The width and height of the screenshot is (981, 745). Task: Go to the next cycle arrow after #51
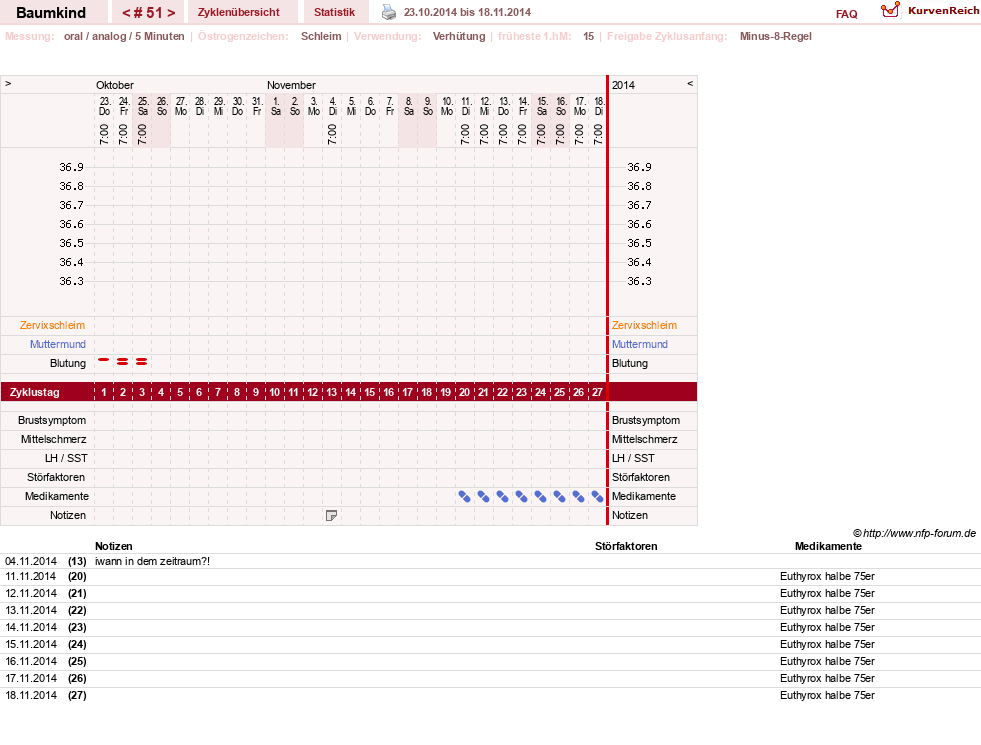[x=171, y=13]
